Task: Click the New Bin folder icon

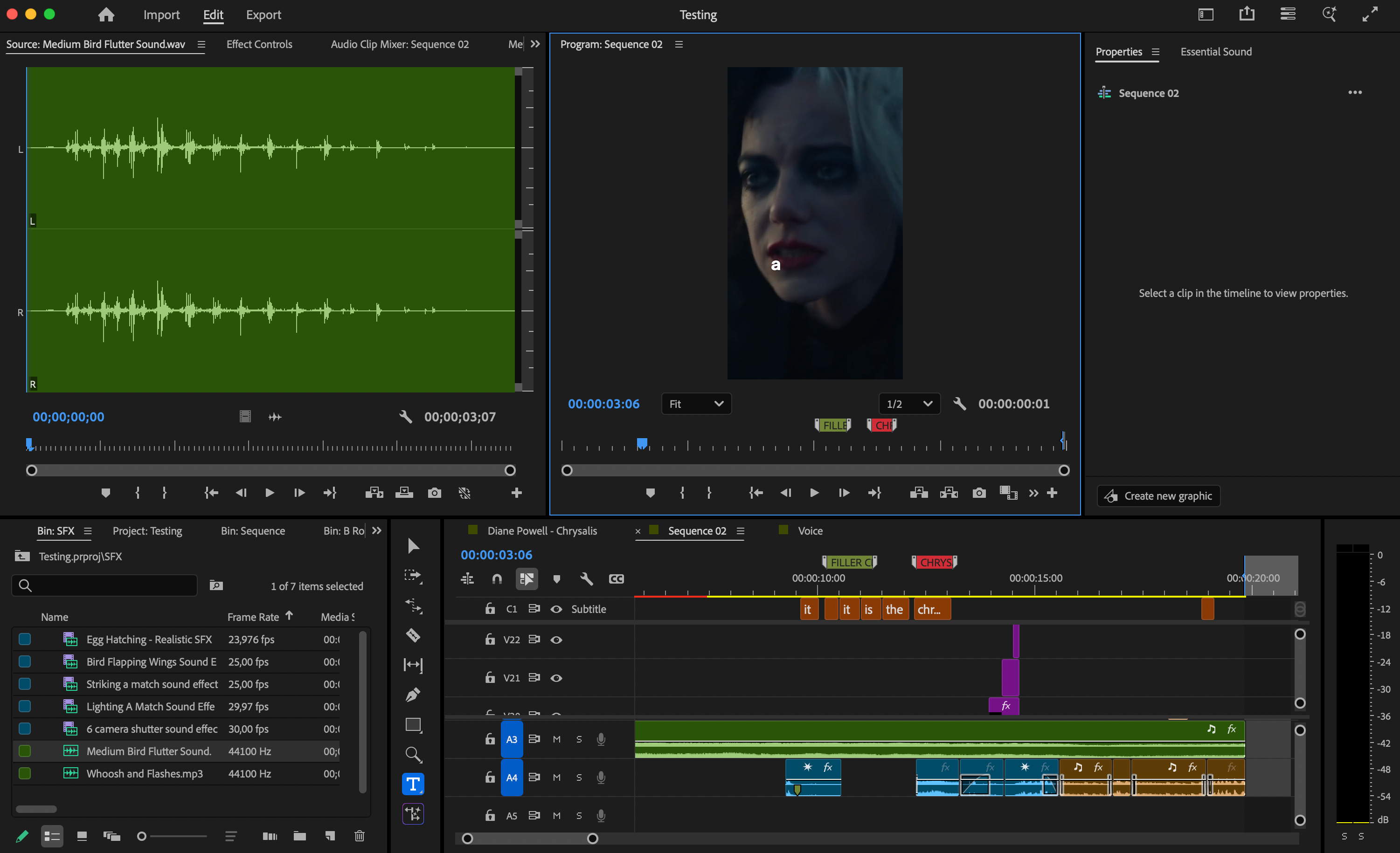Action: pyautogui.click(x=299, y=836)
